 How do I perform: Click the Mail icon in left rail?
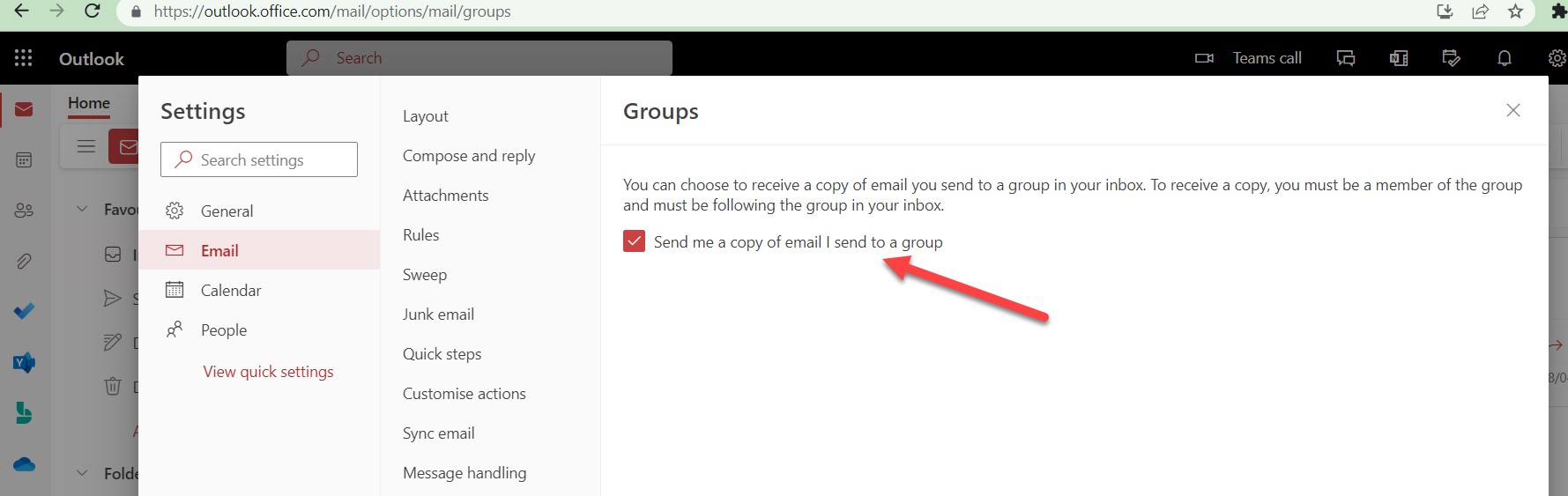[24, 109]
